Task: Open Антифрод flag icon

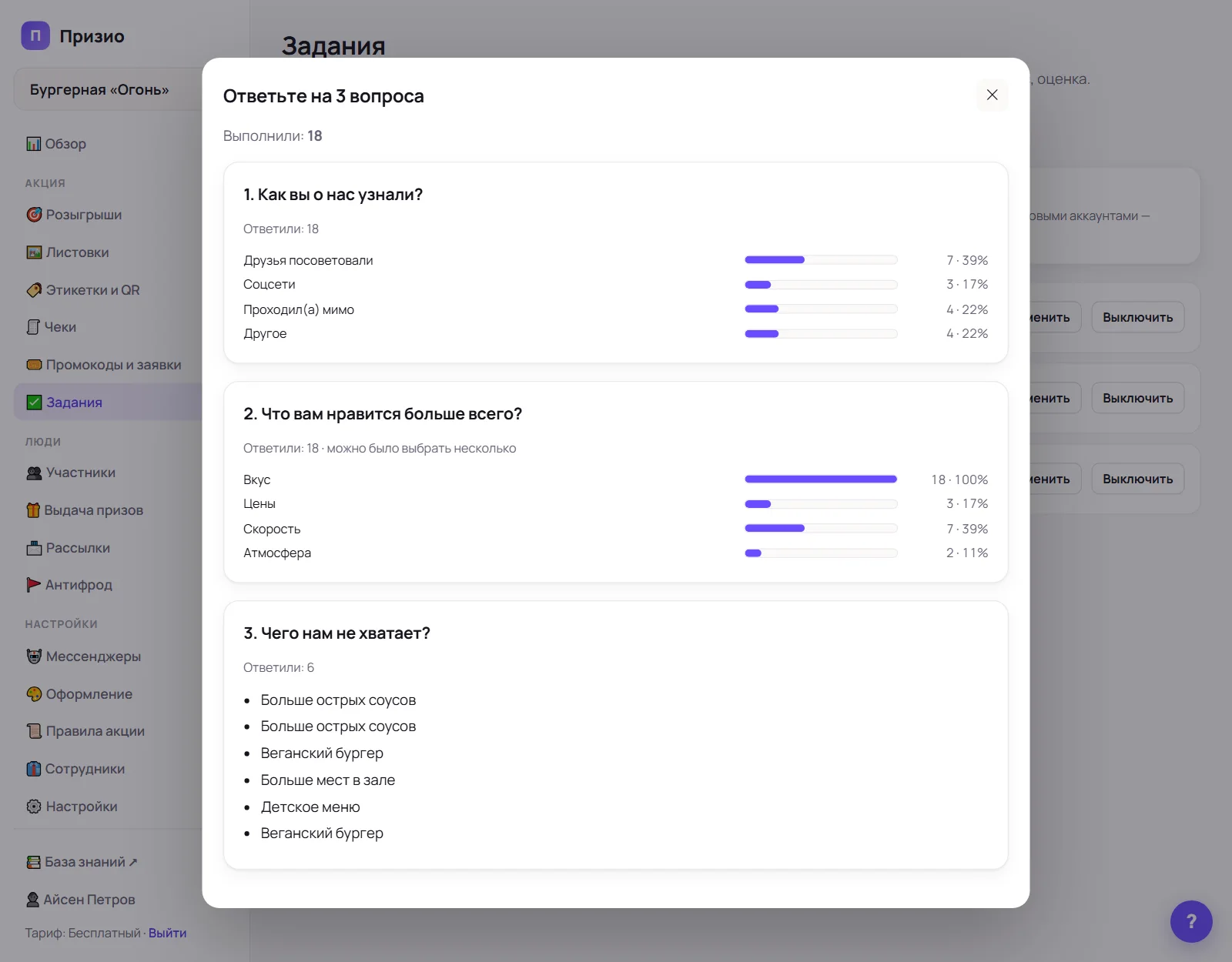Action: (34, 585)
